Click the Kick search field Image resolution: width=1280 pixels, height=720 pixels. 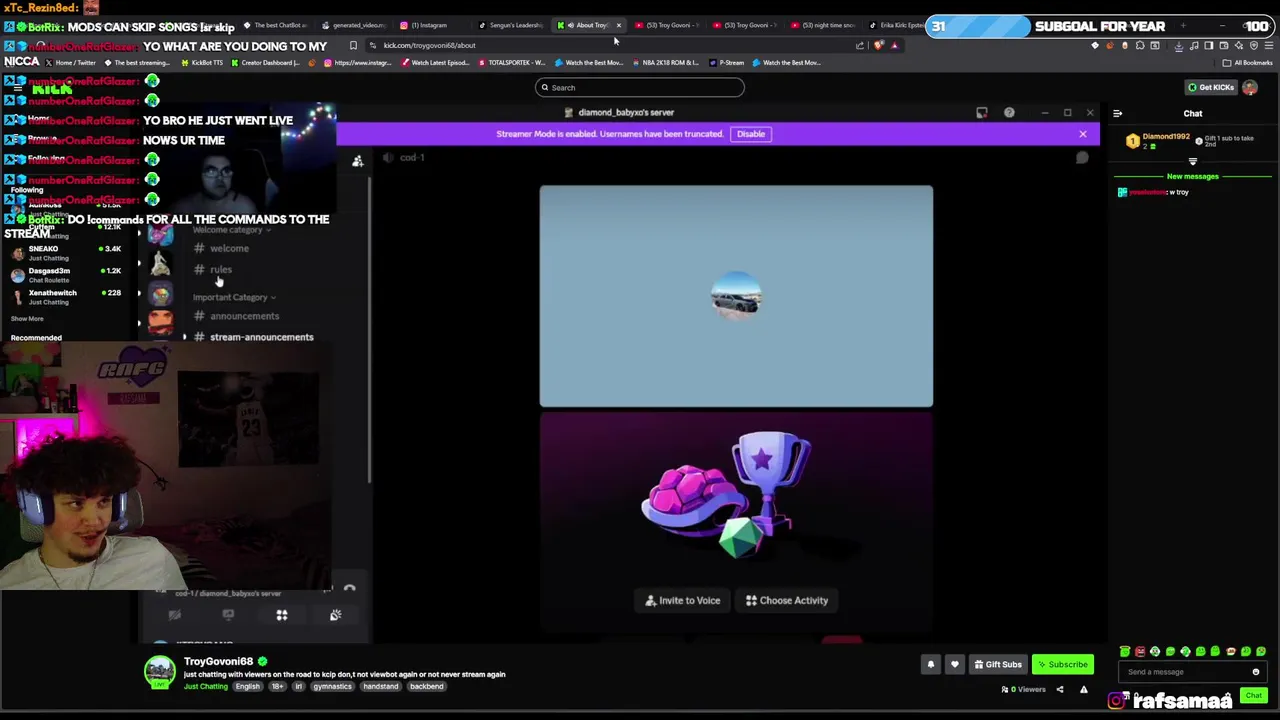[640, 87]
